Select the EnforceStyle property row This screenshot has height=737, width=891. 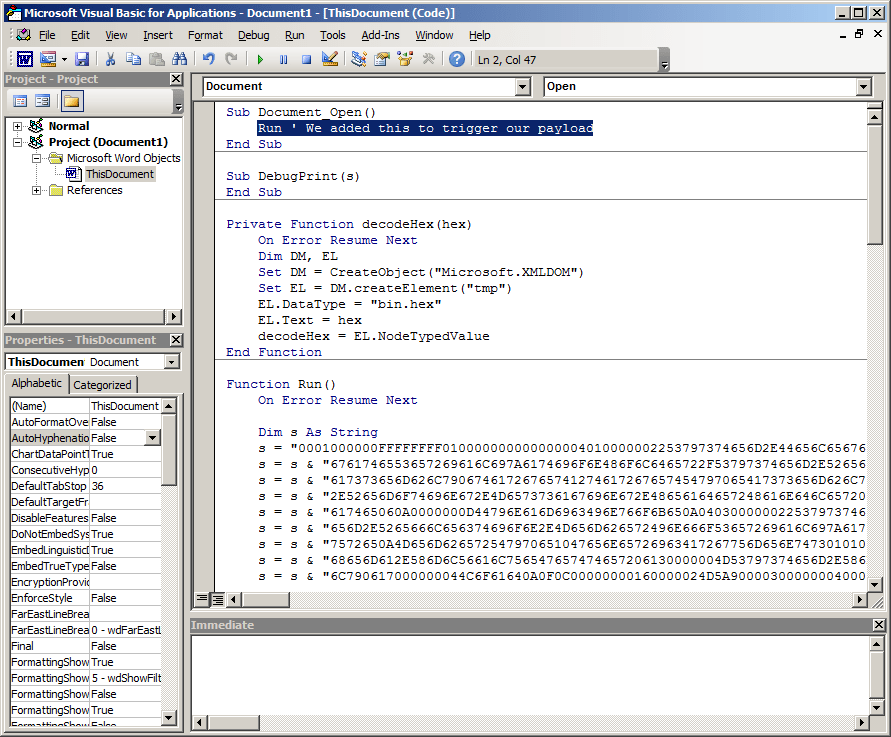click(x=85, y=598)
